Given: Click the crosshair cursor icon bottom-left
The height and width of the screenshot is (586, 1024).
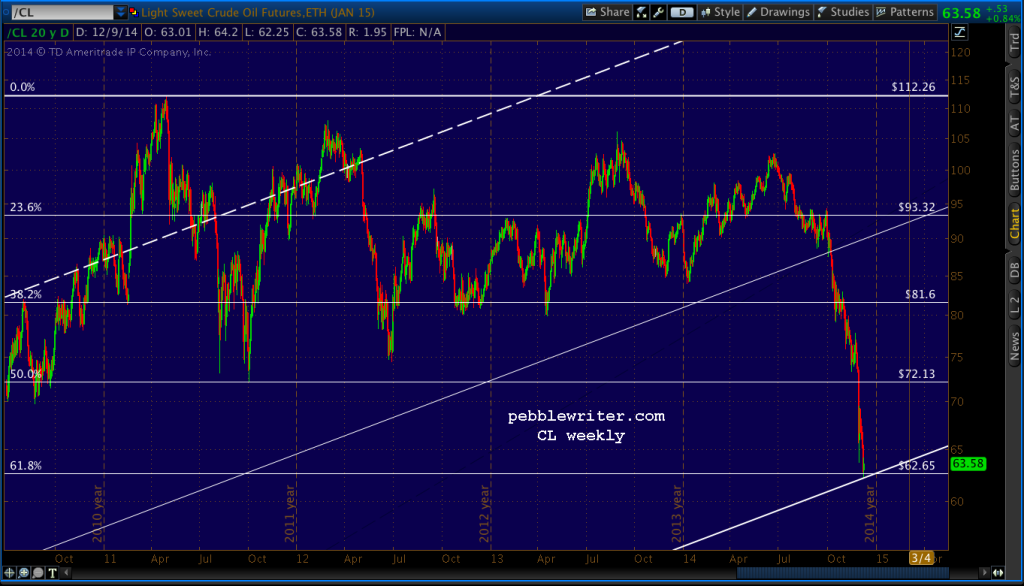Looking at the screenshot, I should (x=9, y=572).
